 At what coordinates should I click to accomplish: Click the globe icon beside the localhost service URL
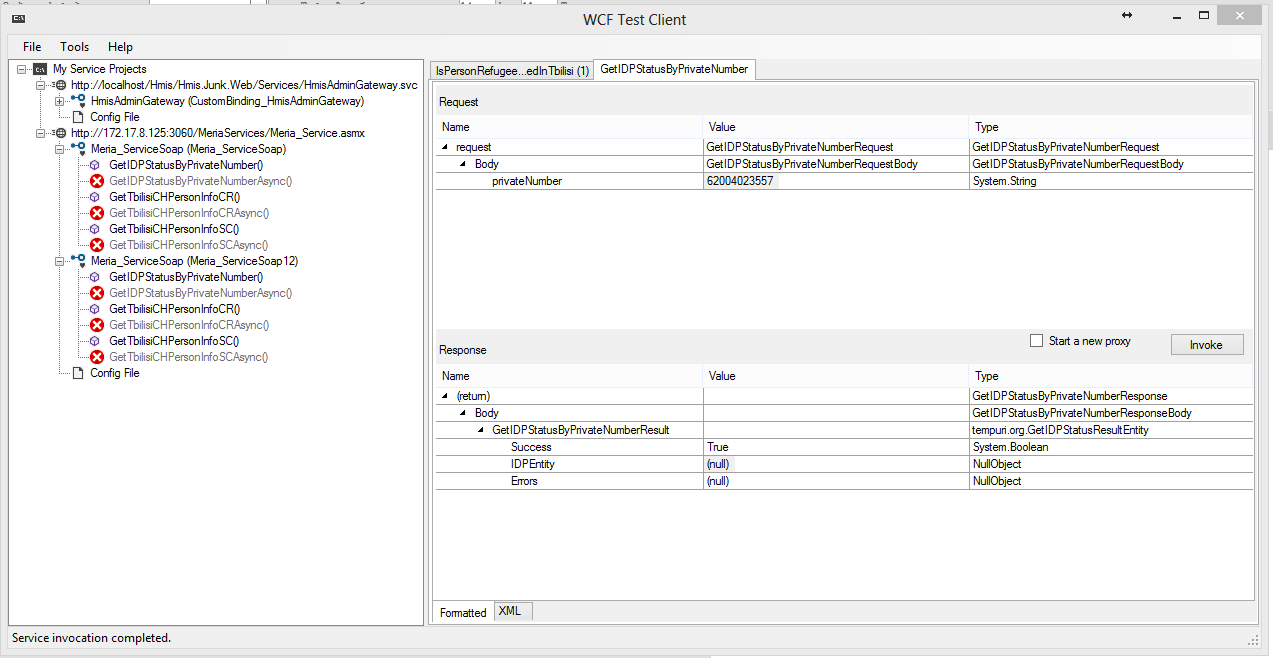[x=61, y=85]
